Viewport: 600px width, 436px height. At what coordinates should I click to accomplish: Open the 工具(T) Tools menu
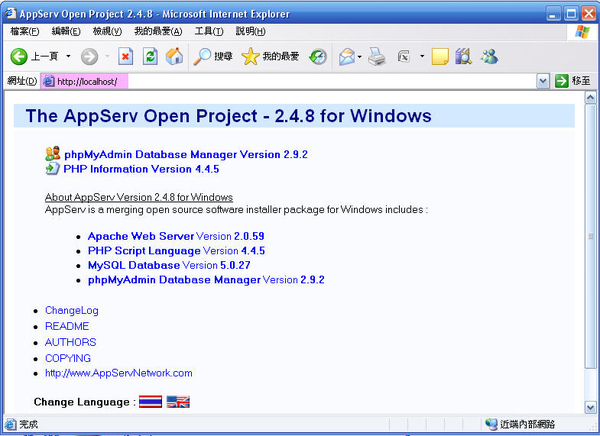[209, 31]
